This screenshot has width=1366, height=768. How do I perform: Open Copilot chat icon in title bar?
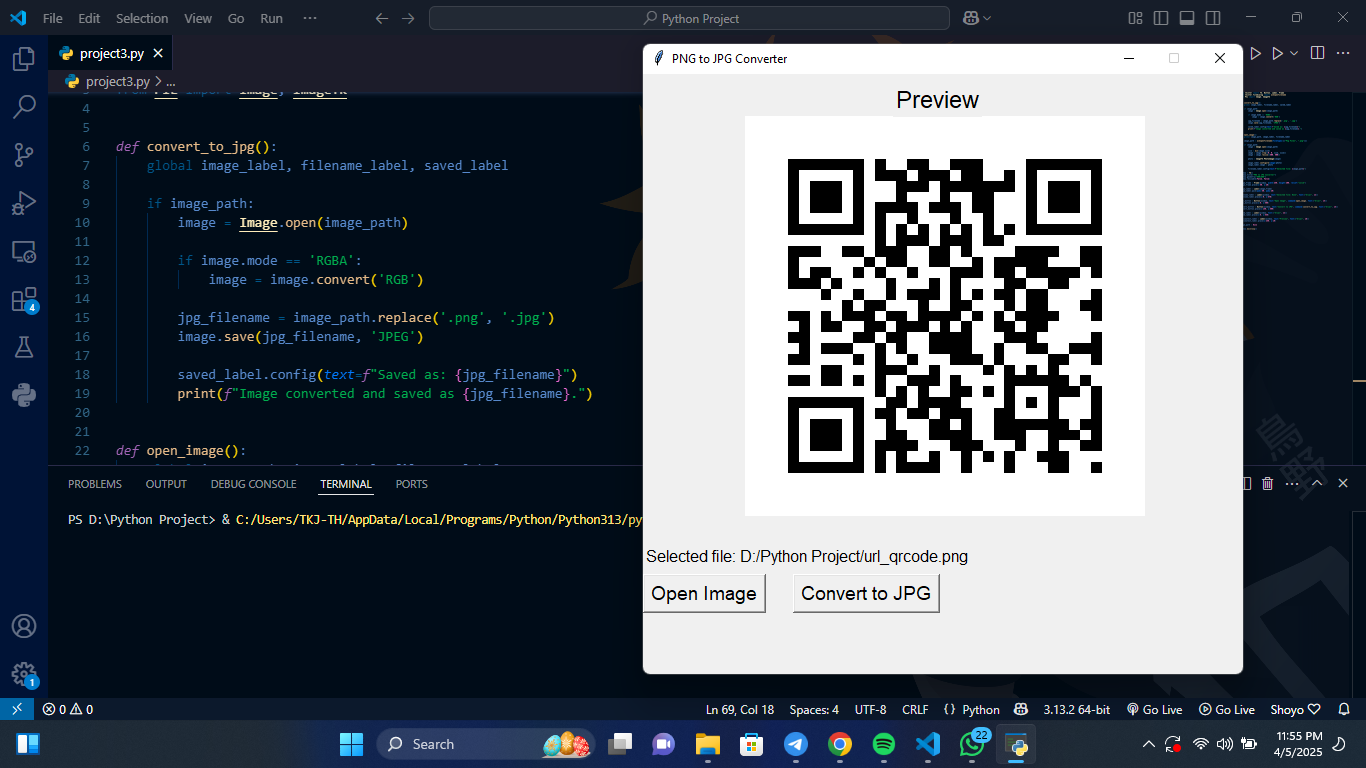click(x=970, y=18)
